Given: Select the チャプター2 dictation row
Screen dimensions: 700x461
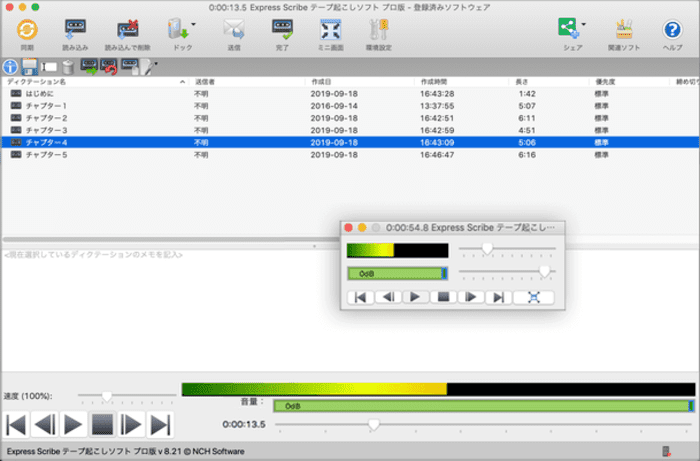Looking at the screenshot, I should point(350,118).
